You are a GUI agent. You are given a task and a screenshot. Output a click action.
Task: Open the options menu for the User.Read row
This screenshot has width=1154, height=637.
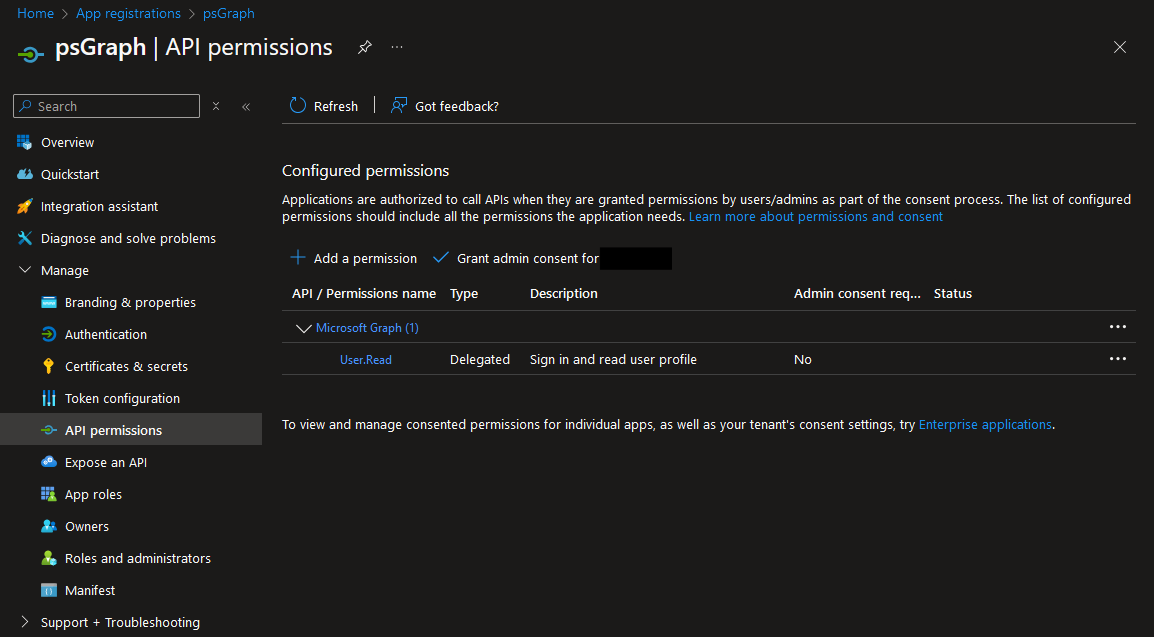point(1117,359)
